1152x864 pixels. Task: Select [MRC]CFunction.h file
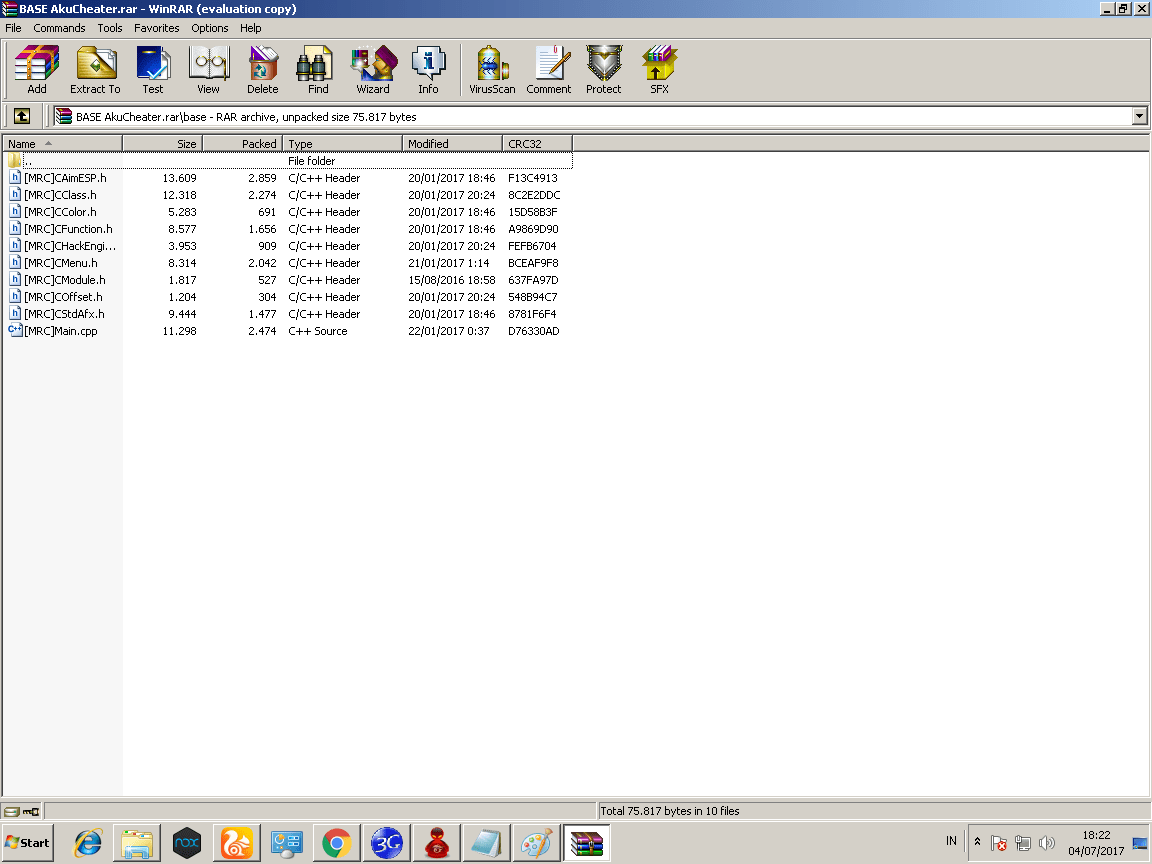coord(68,228)
